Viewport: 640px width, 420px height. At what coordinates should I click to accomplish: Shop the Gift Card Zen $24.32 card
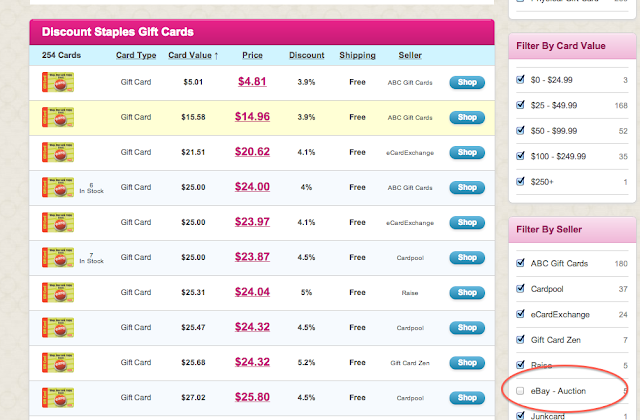click(x=467, y=363)
